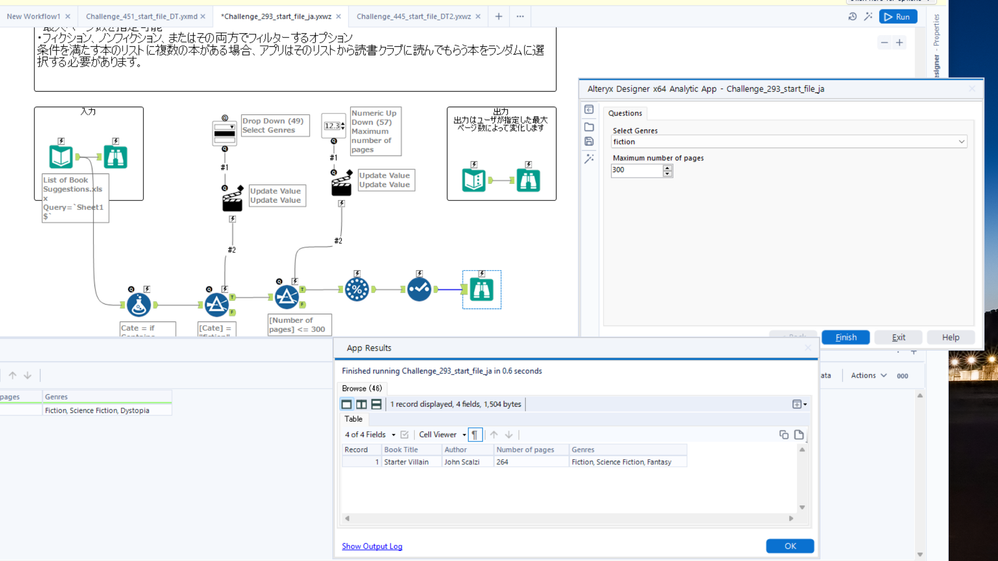Click the John Scalzi cell
Screen dimensions: 998x561
[467, 462]
